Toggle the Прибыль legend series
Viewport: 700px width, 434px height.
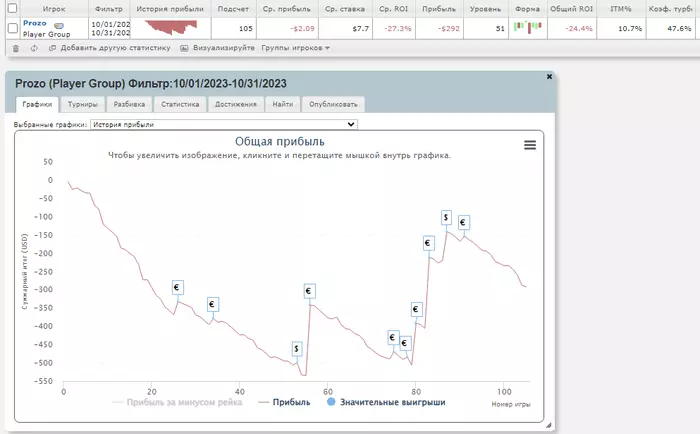(x=284, y=402)
